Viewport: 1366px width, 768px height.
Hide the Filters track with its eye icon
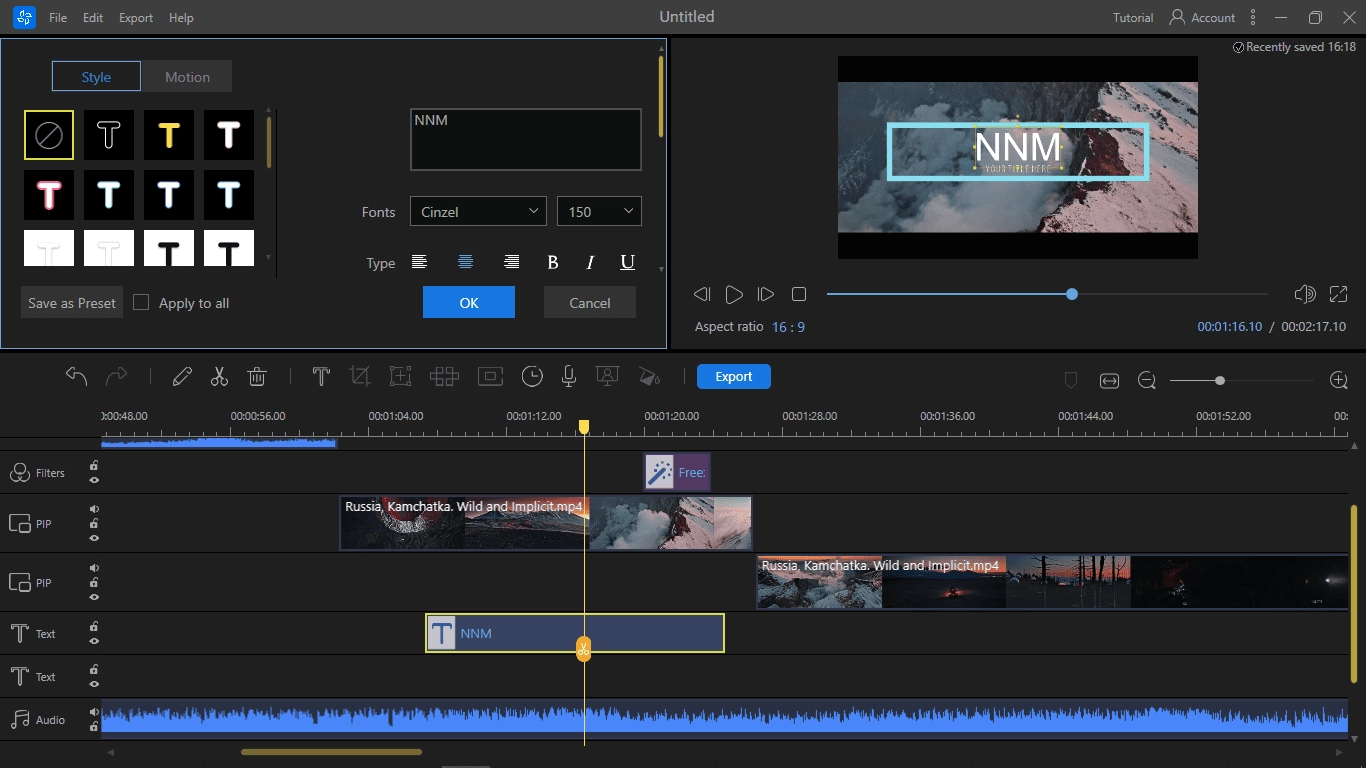pyautogui.click(x=94, y=480)
